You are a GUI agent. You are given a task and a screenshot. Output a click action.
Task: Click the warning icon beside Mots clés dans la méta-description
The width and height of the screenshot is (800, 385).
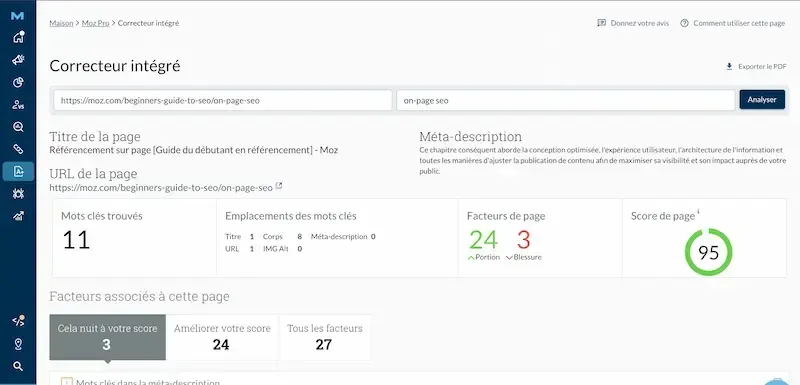(x=66, y=381)
